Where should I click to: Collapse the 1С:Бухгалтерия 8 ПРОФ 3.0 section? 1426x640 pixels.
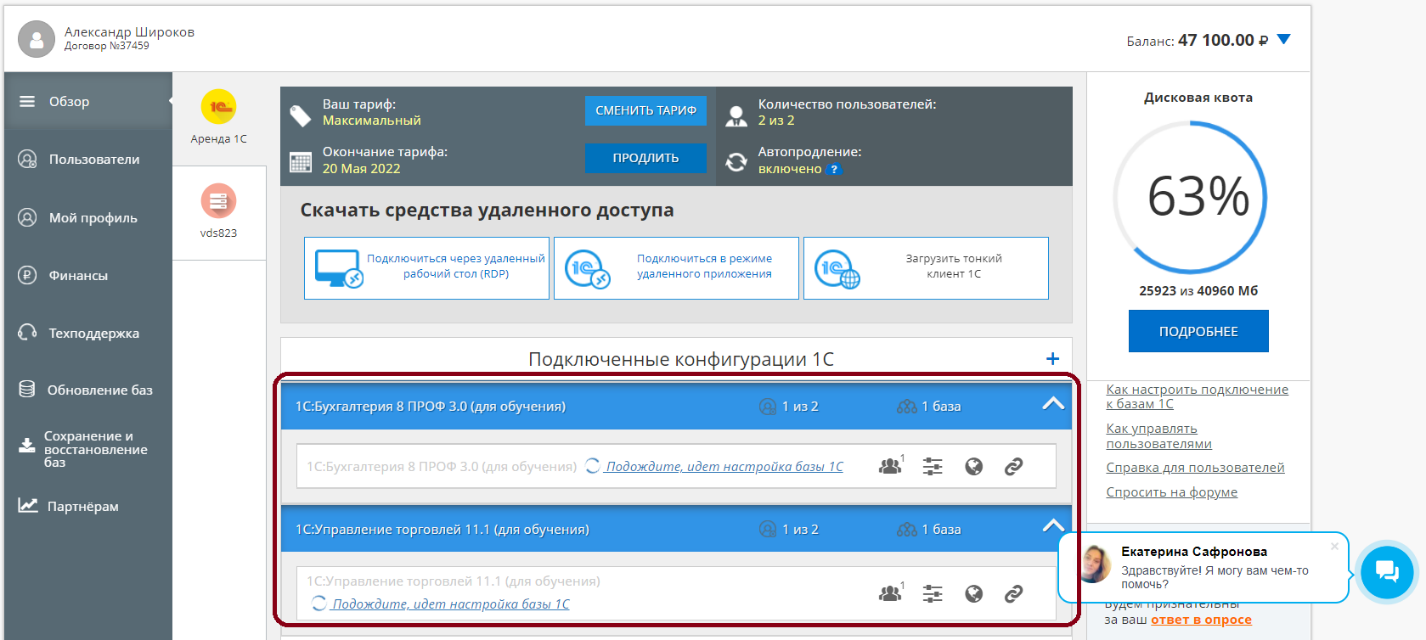(x=1052, y=405)
